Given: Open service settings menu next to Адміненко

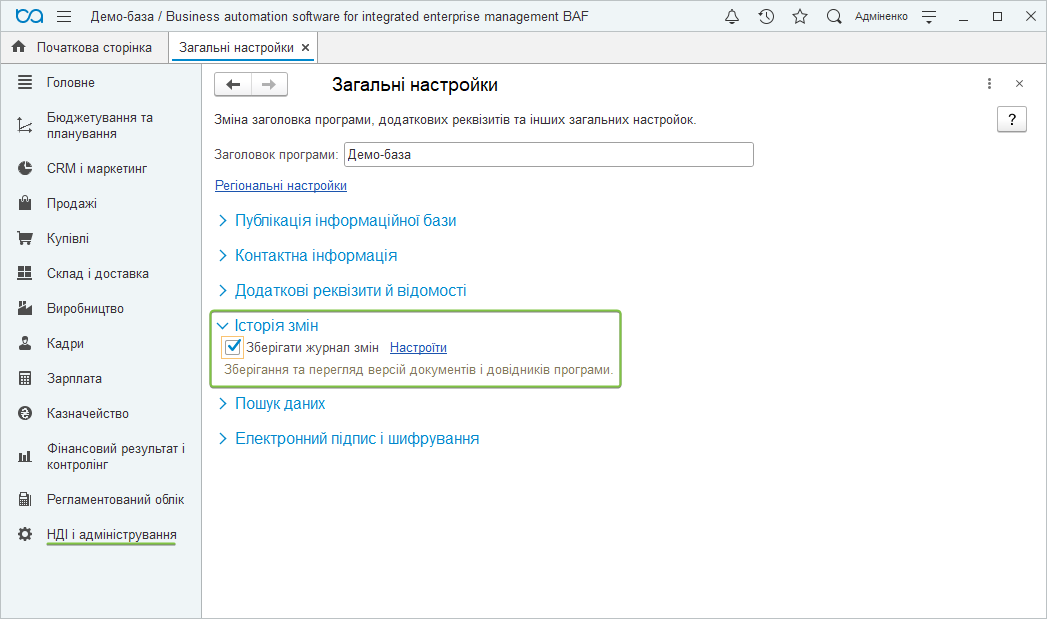Looking at the screenshot, I should 929,17.
